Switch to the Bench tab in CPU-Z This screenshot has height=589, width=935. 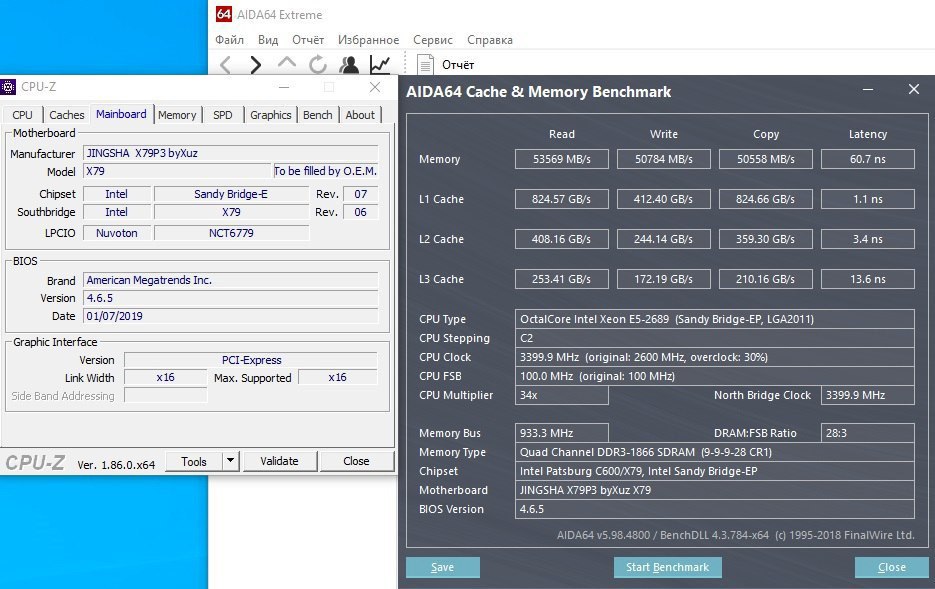(318, 115)
